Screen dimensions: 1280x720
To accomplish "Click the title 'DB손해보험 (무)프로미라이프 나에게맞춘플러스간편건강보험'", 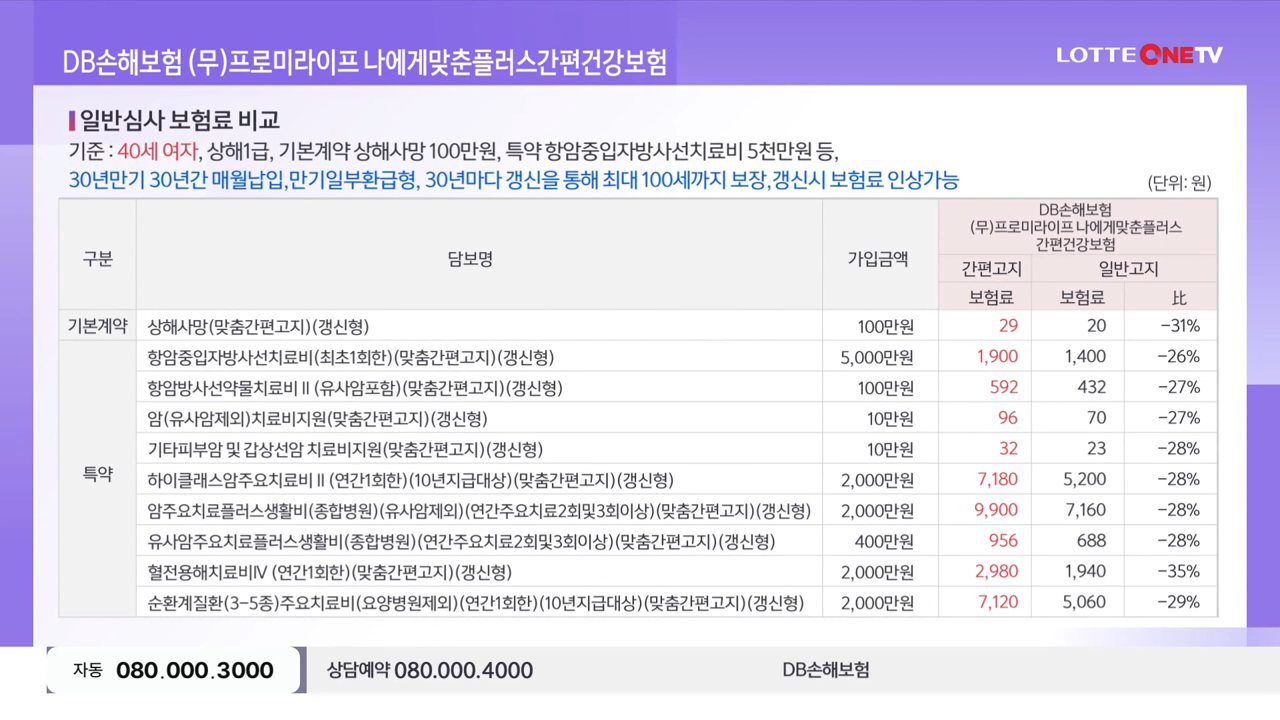I will tap(364, 63).
